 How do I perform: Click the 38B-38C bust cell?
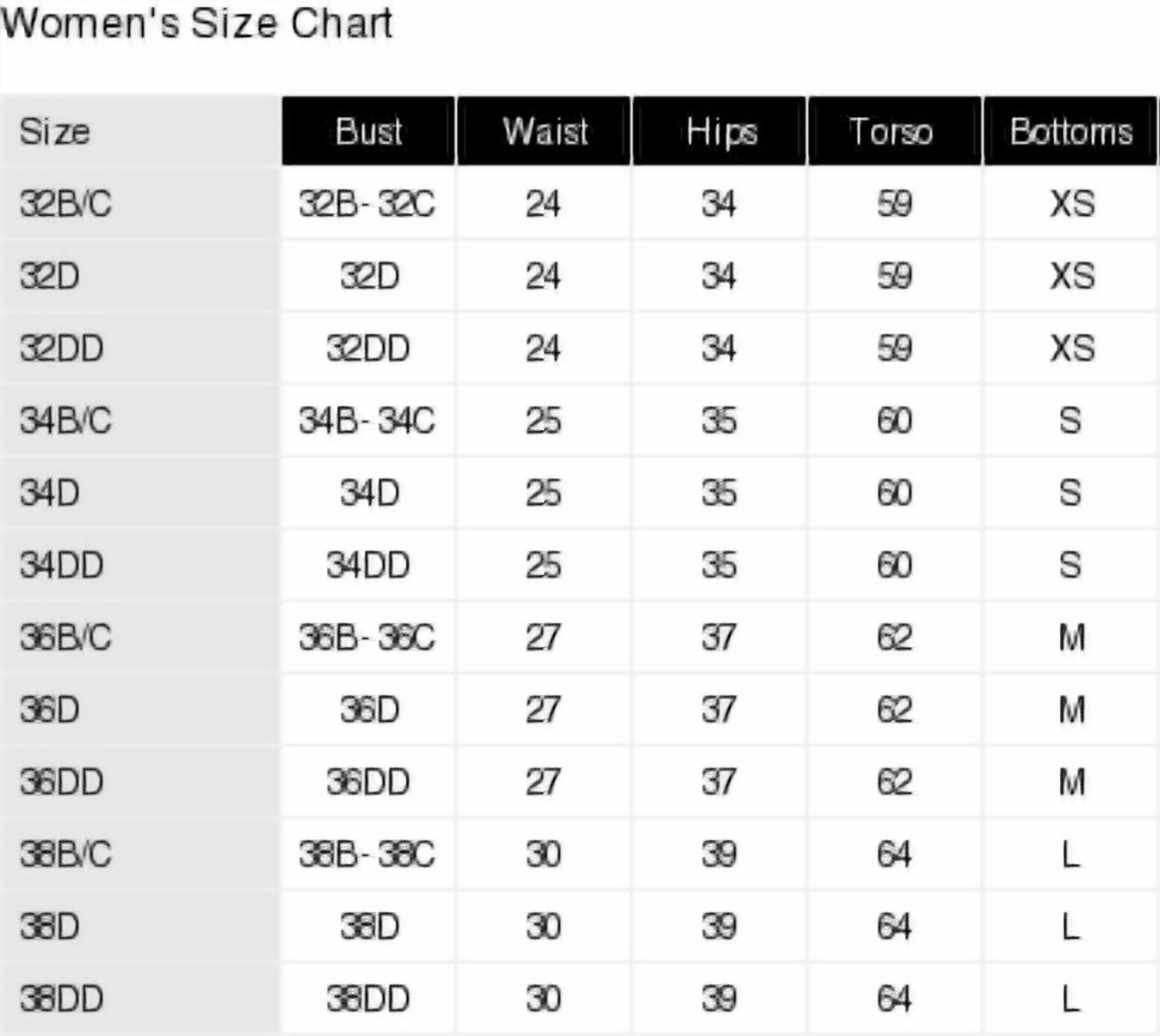[367, 854]
